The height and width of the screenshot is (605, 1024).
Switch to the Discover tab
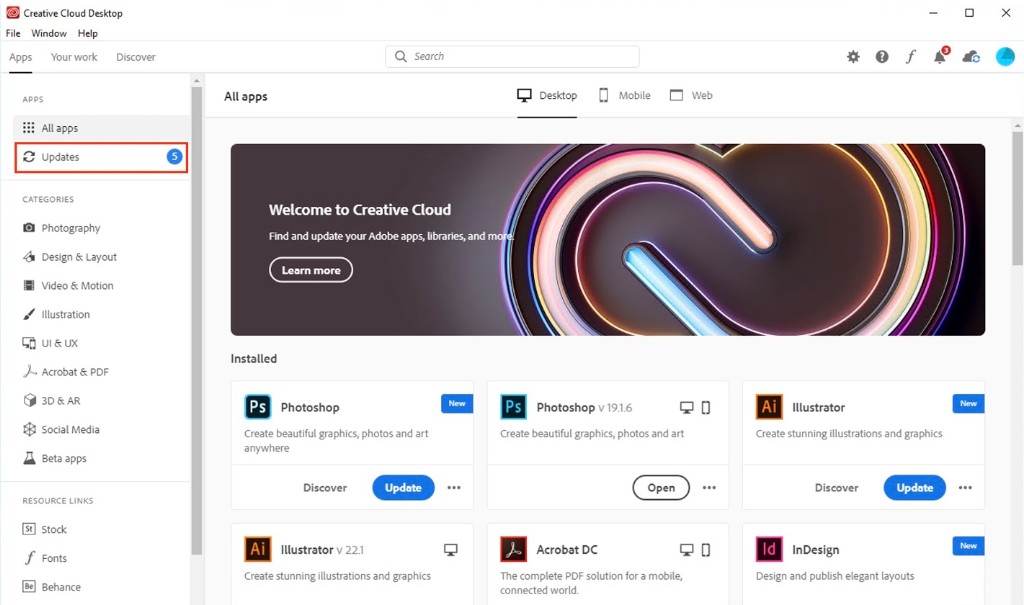[136, 57]
